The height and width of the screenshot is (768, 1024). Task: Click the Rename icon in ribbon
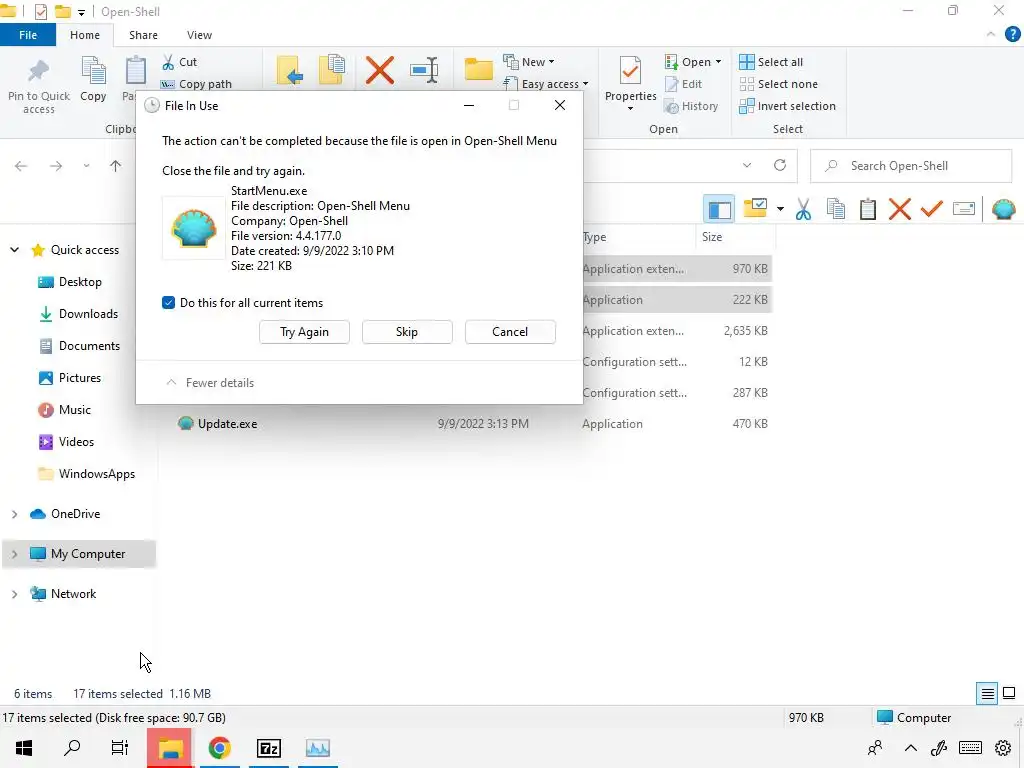click(424, 71)
